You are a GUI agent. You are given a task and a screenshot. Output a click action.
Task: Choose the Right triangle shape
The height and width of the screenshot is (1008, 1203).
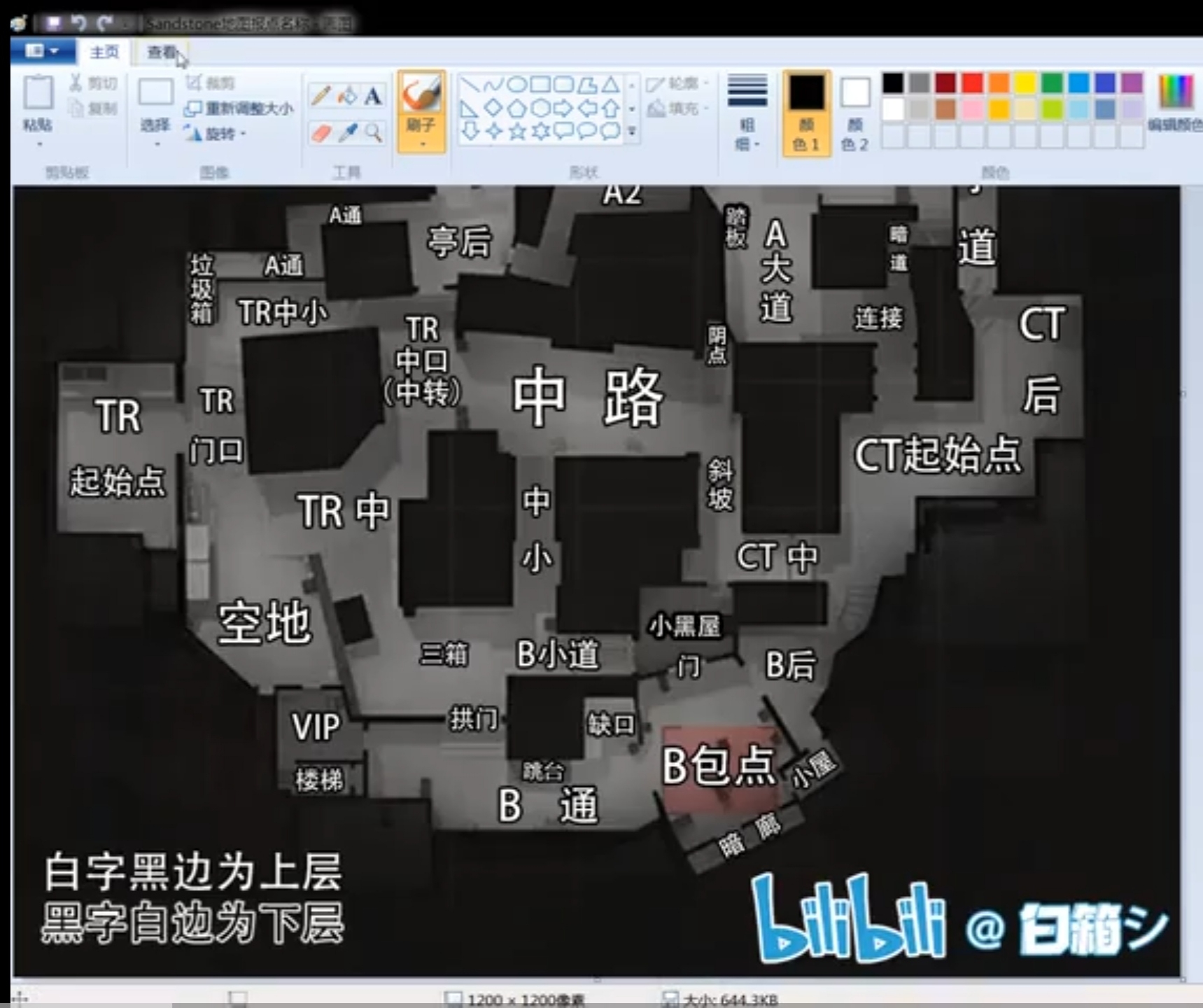coord(470,108)
